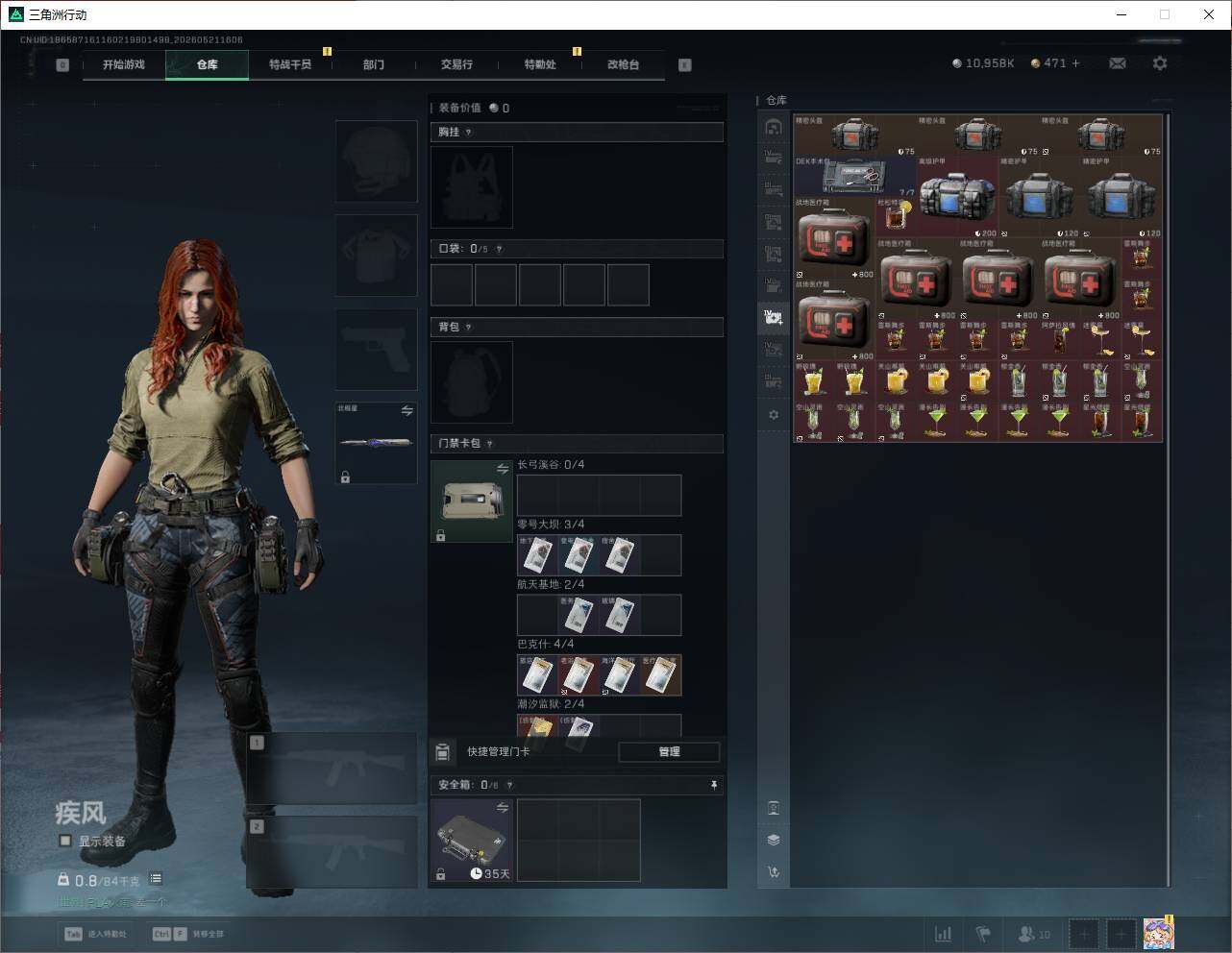This screenshot has height=953, width=1232.
Task: Click the sort icon at the sidebar bottom
Action: click(x=774, y=872)
